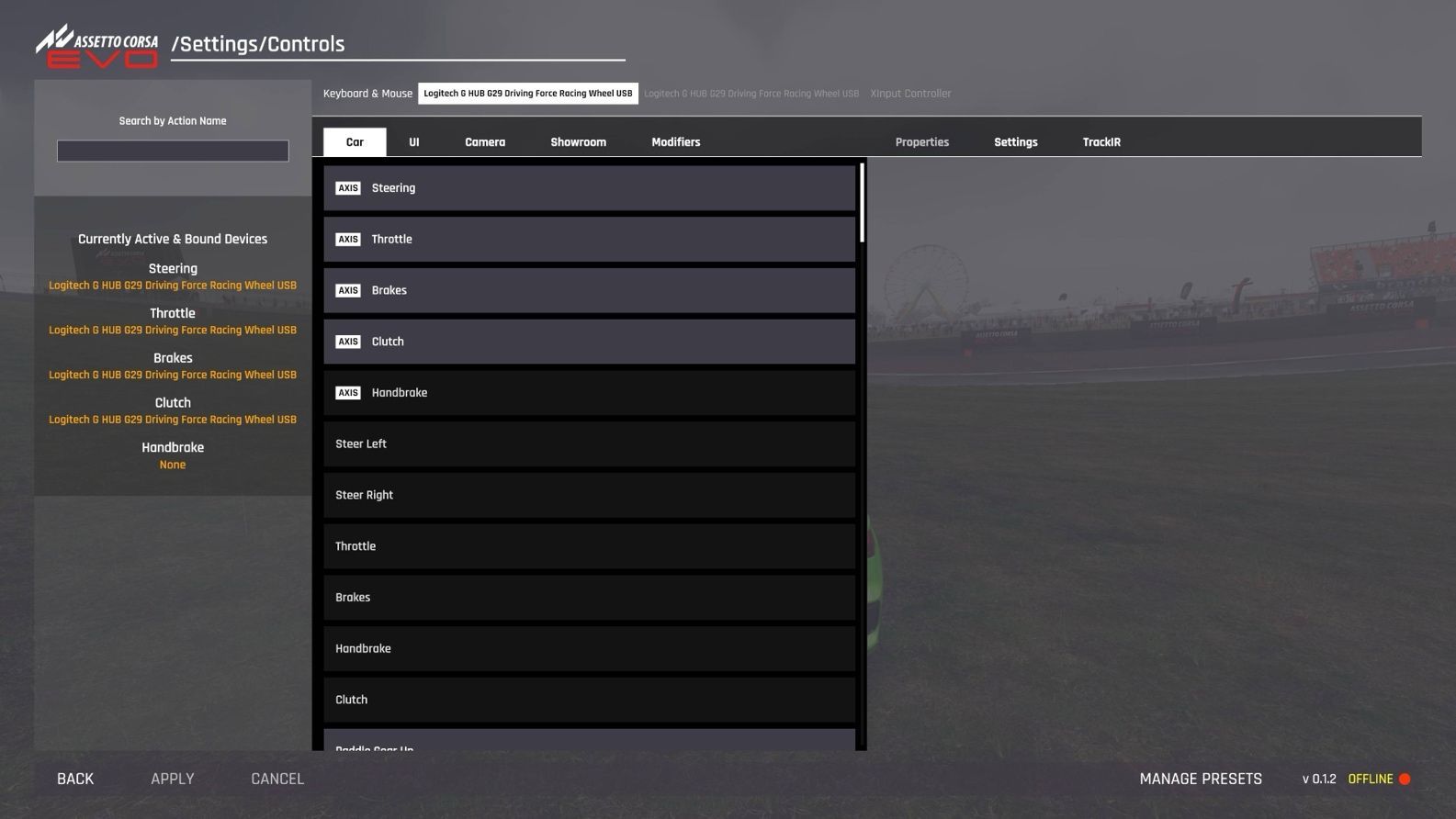Select the TrackIR tab

(x=1100, y=142)
